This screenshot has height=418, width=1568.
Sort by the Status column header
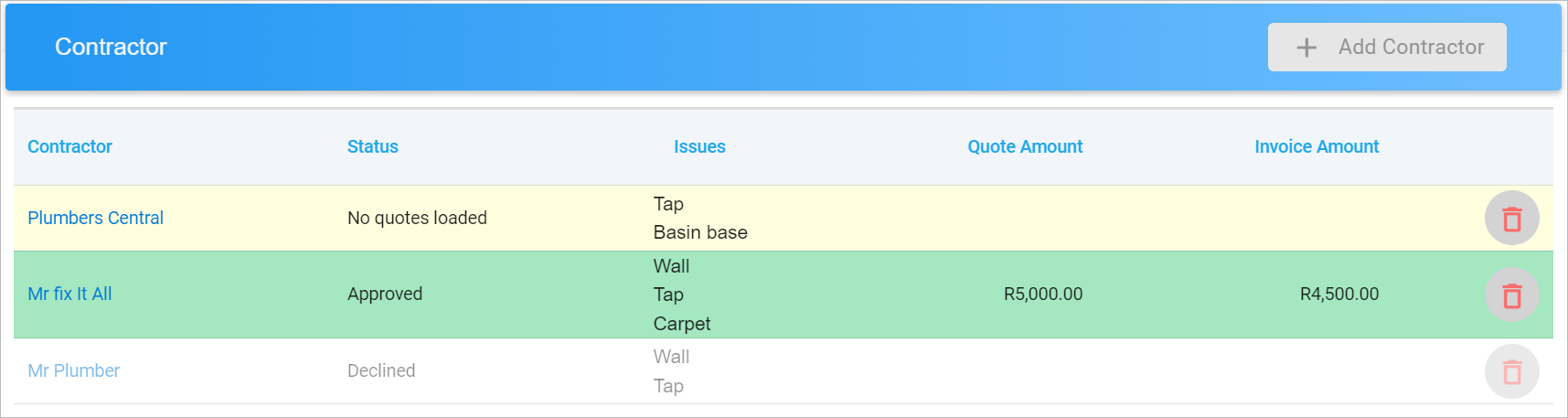(x=372, y=146)
